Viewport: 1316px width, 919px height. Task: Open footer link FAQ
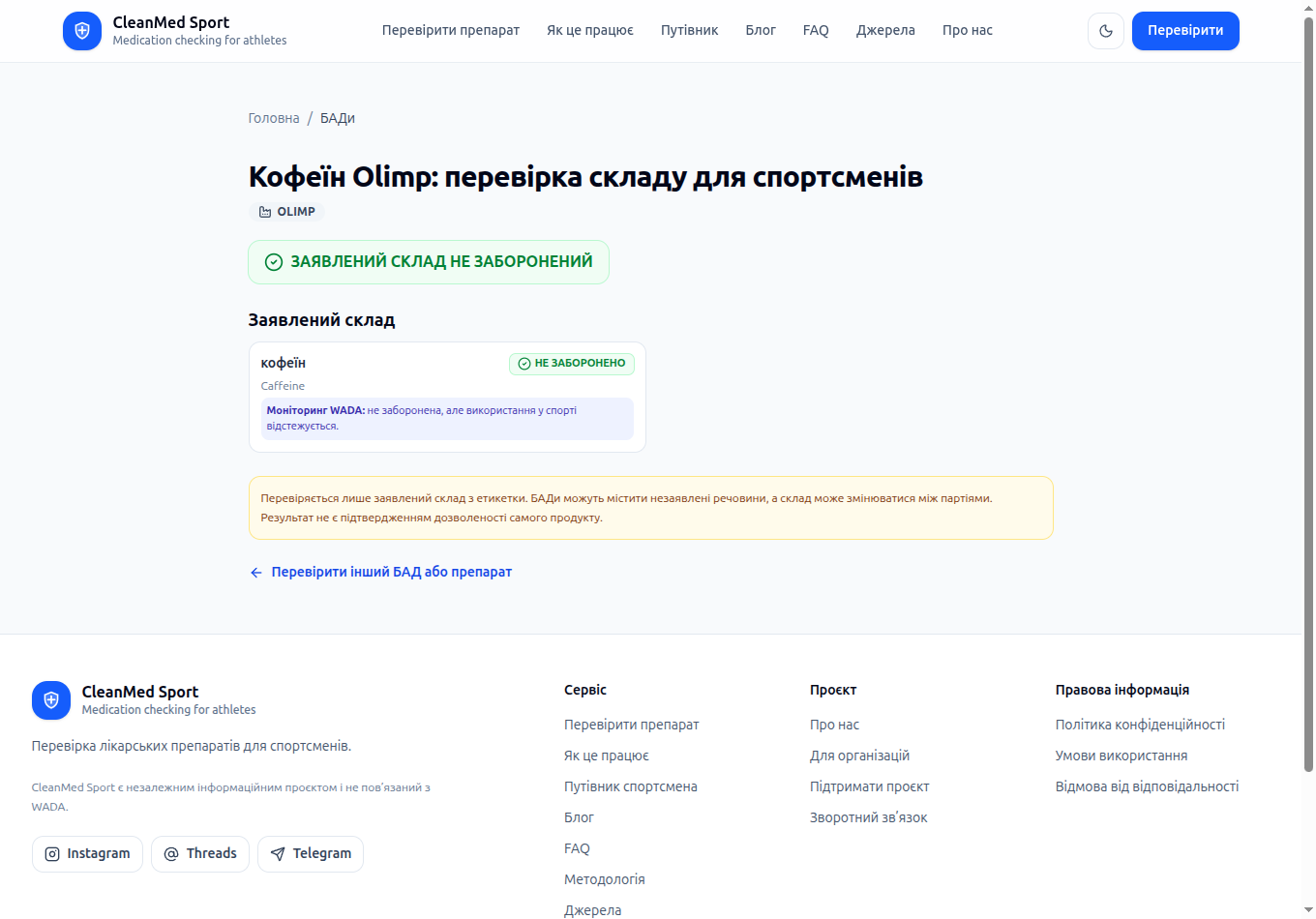click(577, 848)
